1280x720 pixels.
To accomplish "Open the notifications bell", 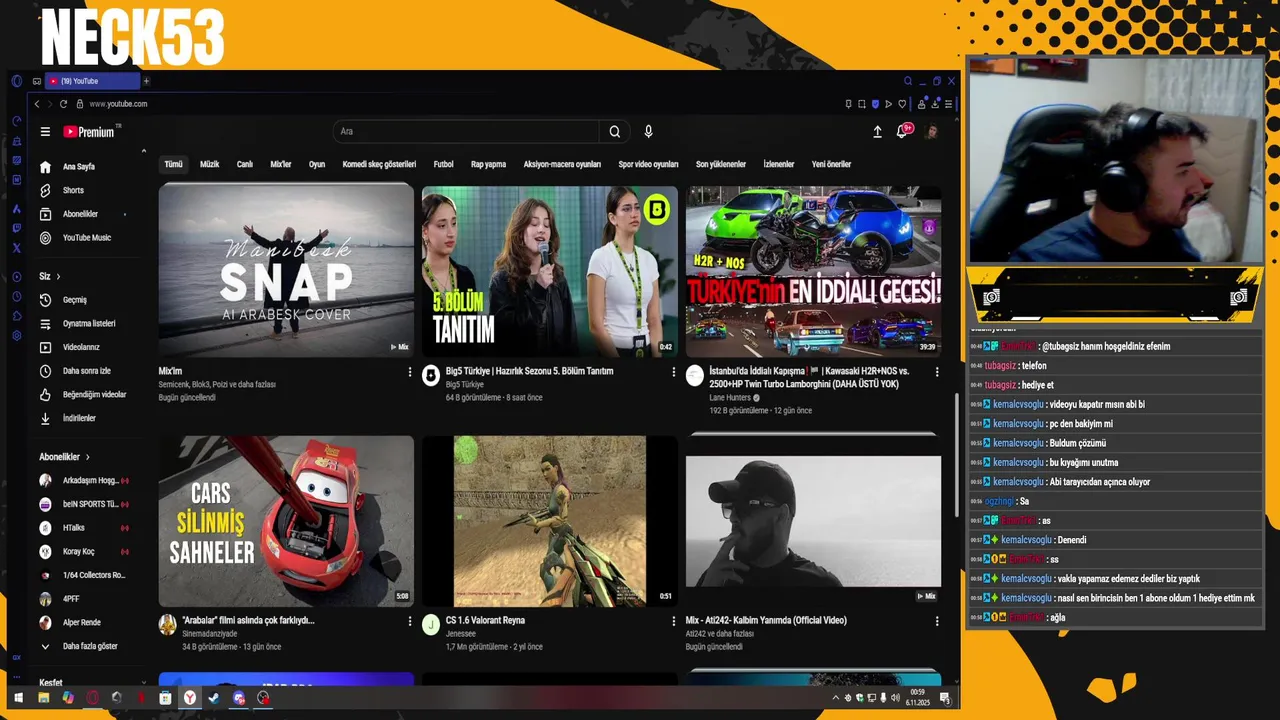I will [x=902, y=131].
